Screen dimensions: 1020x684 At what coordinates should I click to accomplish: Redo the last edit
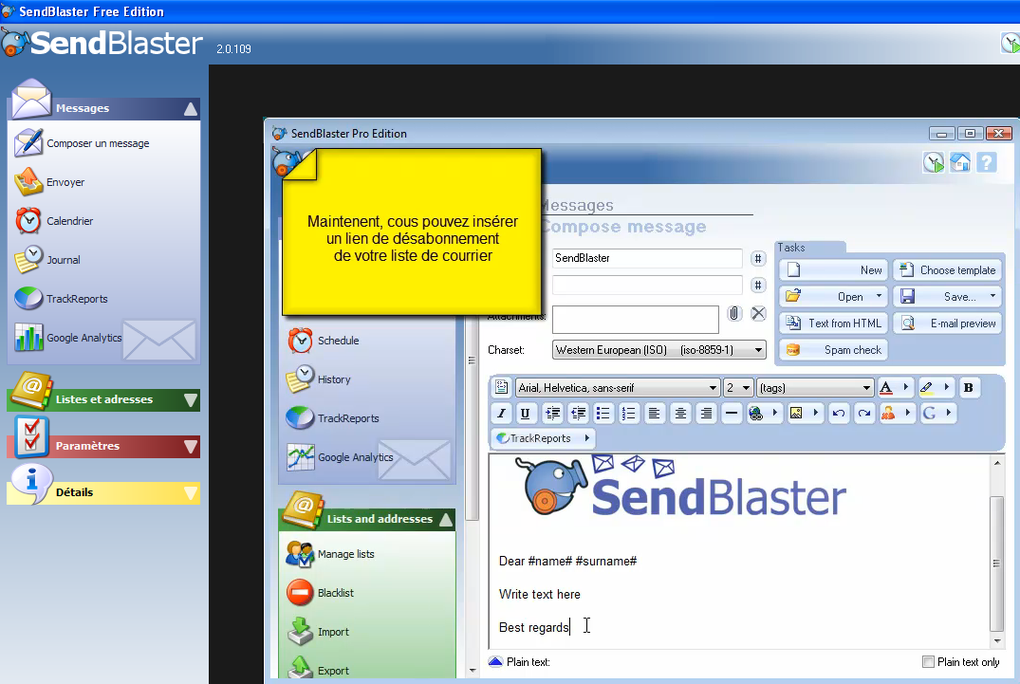(864, 413)
